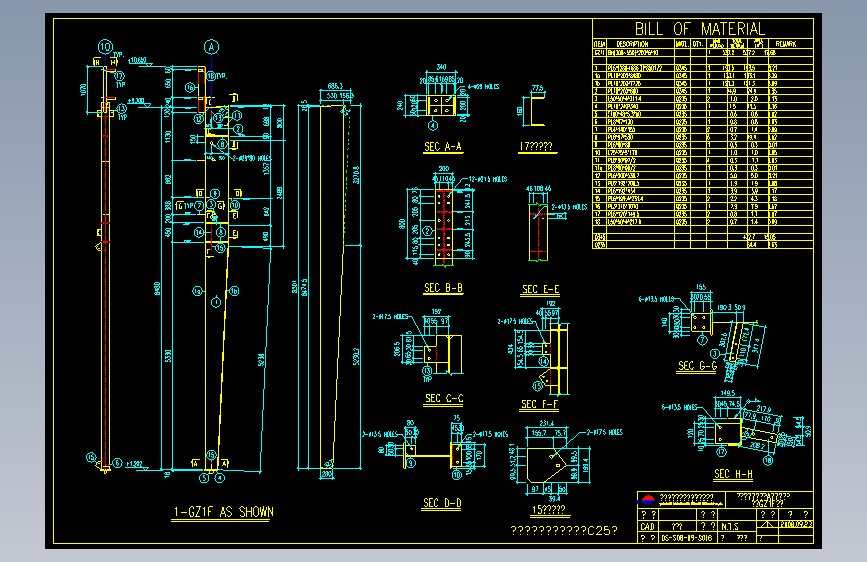Click the BILL OF MATERIAL title
The image size is (867, 562).
699,28
